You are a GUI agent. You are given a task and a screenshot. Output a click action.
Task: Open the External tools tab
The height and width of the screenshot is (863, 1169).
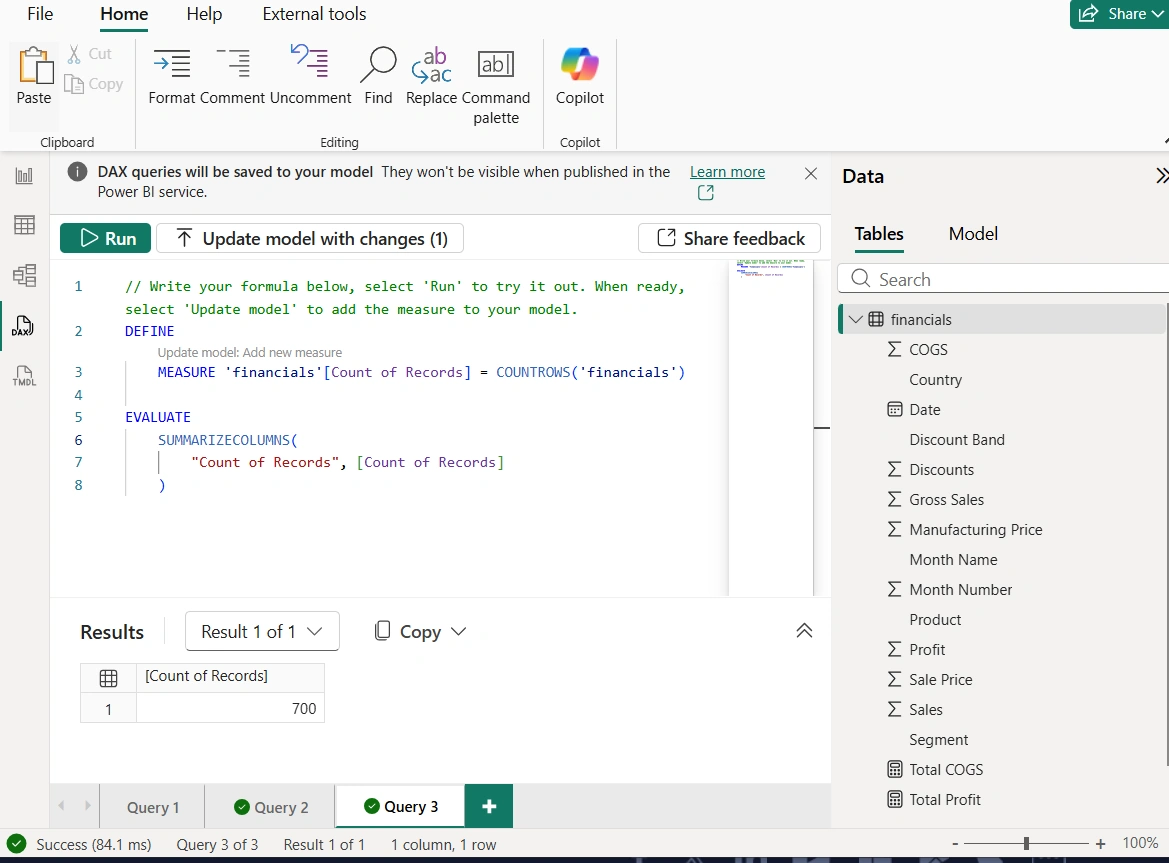pyautogui.click(x=314, y=14)
